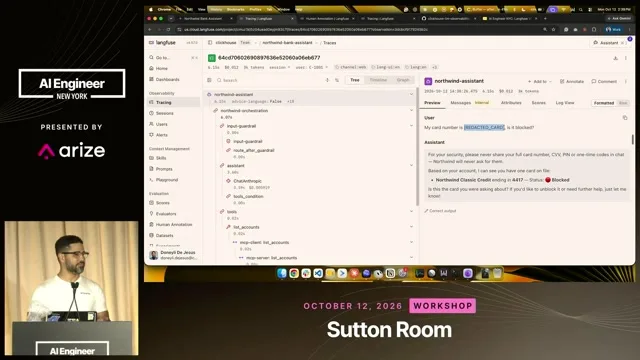Screen dimensions: 640x360
Task: Open the Home page in Langfuse sidebar
Action: pos(162,69)
